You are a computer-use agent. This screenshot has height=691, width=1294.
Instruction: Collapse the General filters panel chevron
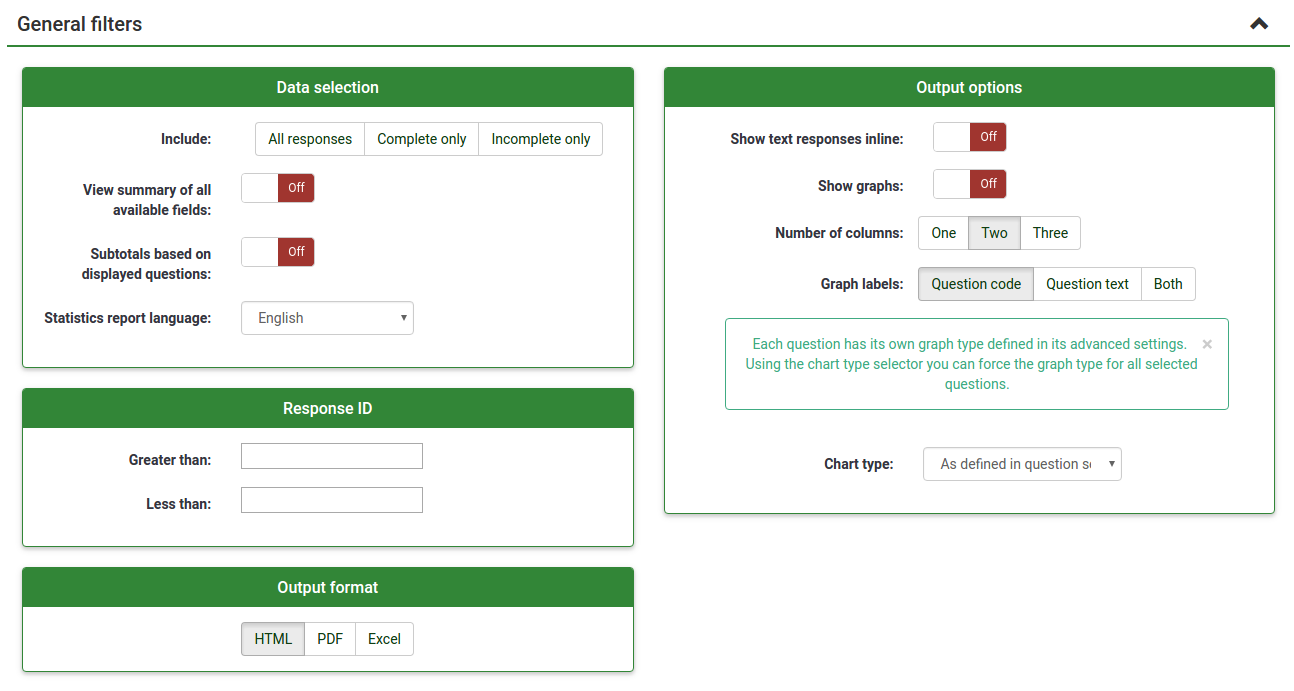coord(1259,24)
